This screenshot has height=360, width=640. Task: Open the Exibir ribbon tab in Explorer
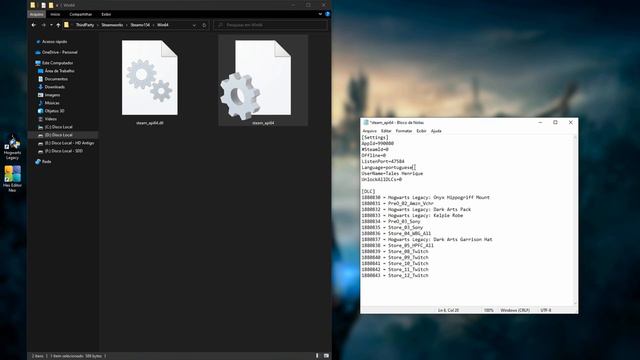click(106, 14)
